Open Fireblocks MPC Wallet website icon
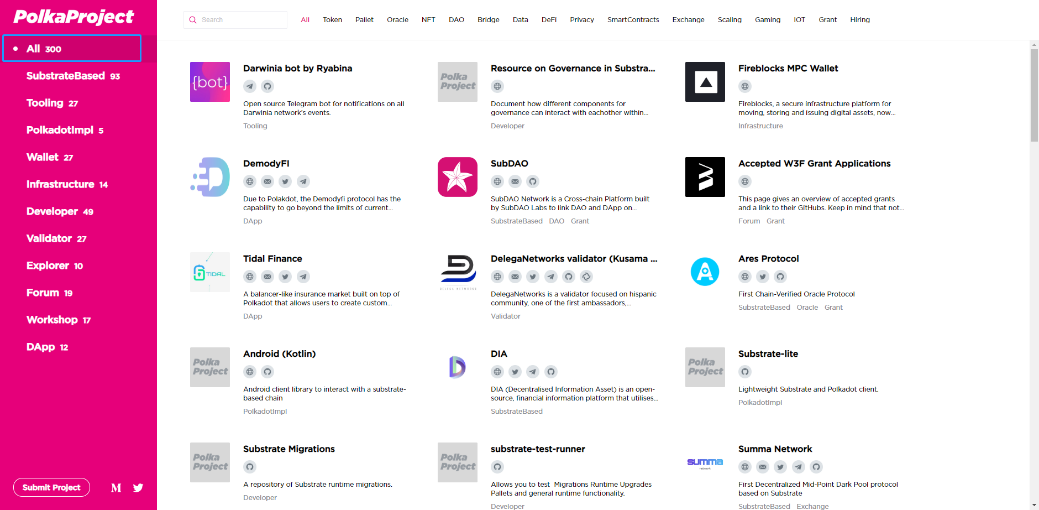The image size is (1039, 510). [x=745, y=87]
